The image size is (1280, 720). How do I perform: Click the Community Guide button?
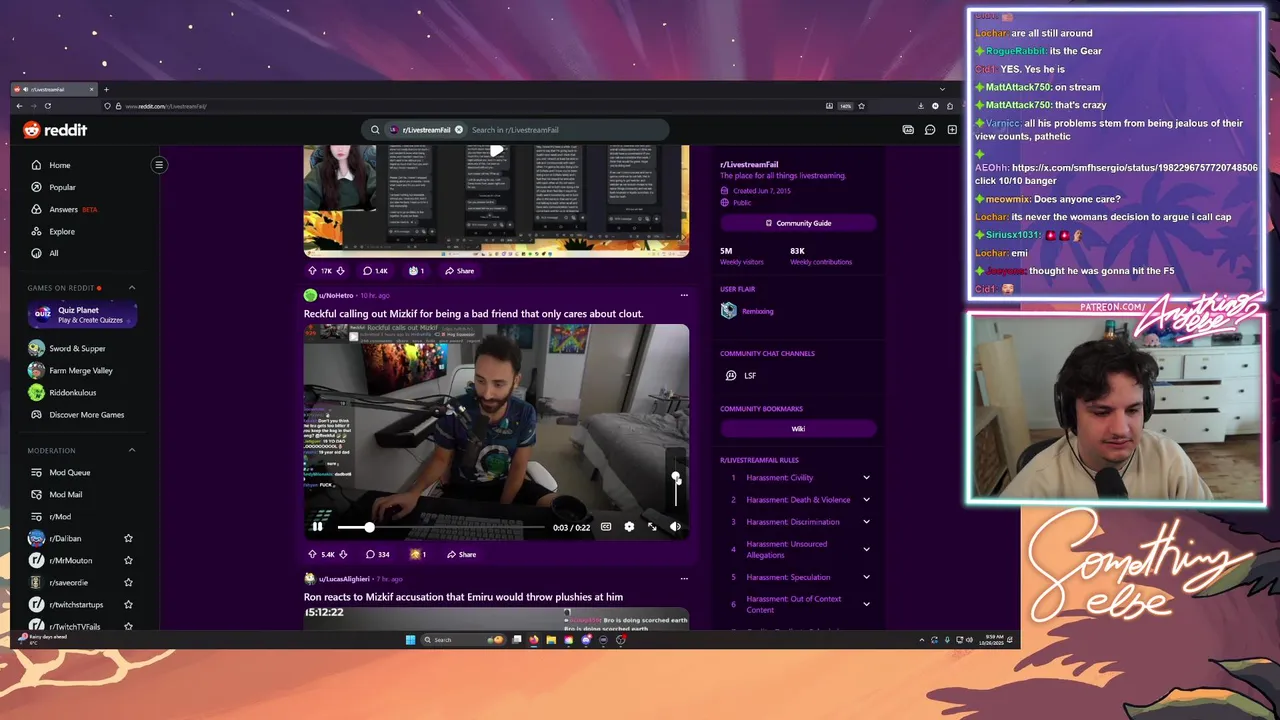[798, 223]
